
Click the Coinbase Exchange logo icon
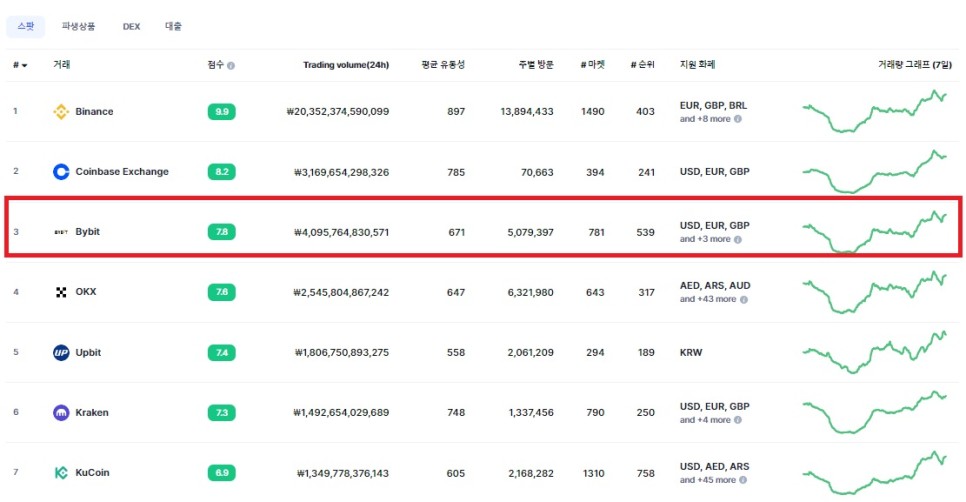(61, 172)
